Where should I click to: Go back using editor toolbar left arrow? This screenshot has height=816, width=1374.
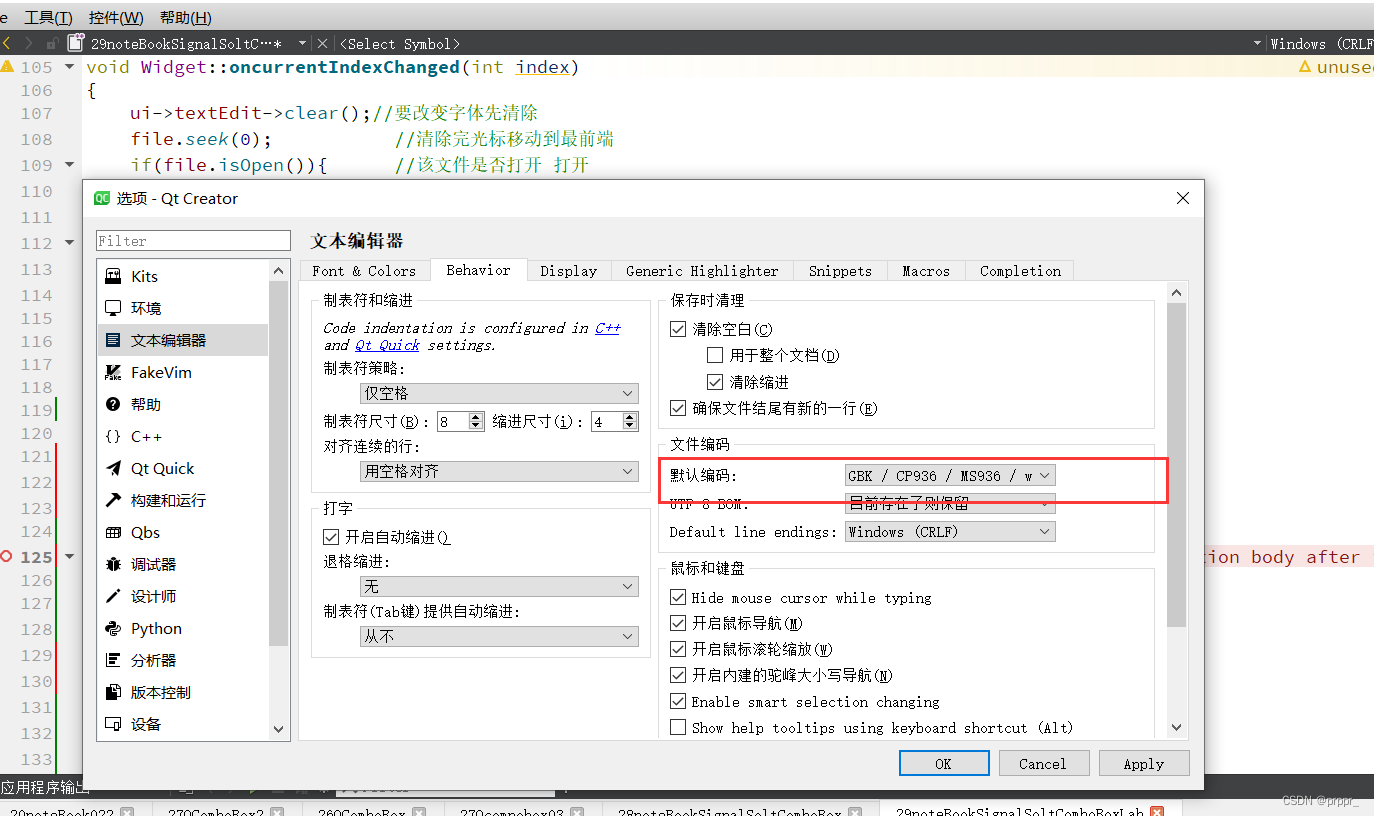6,43
